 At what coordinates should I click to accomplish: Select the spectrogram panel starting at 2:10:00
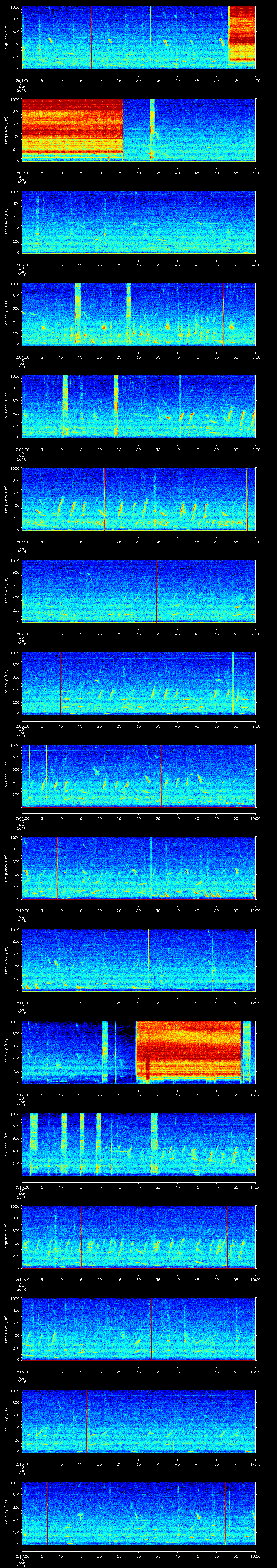coord(139,869)
